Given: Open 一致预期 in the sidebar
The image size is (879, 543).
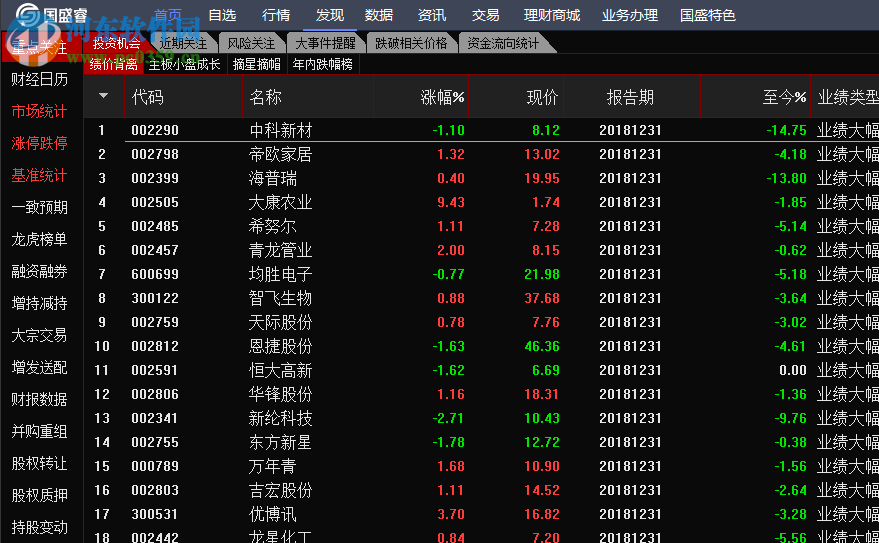Looking at the screenshot, I should click(39, 207).
